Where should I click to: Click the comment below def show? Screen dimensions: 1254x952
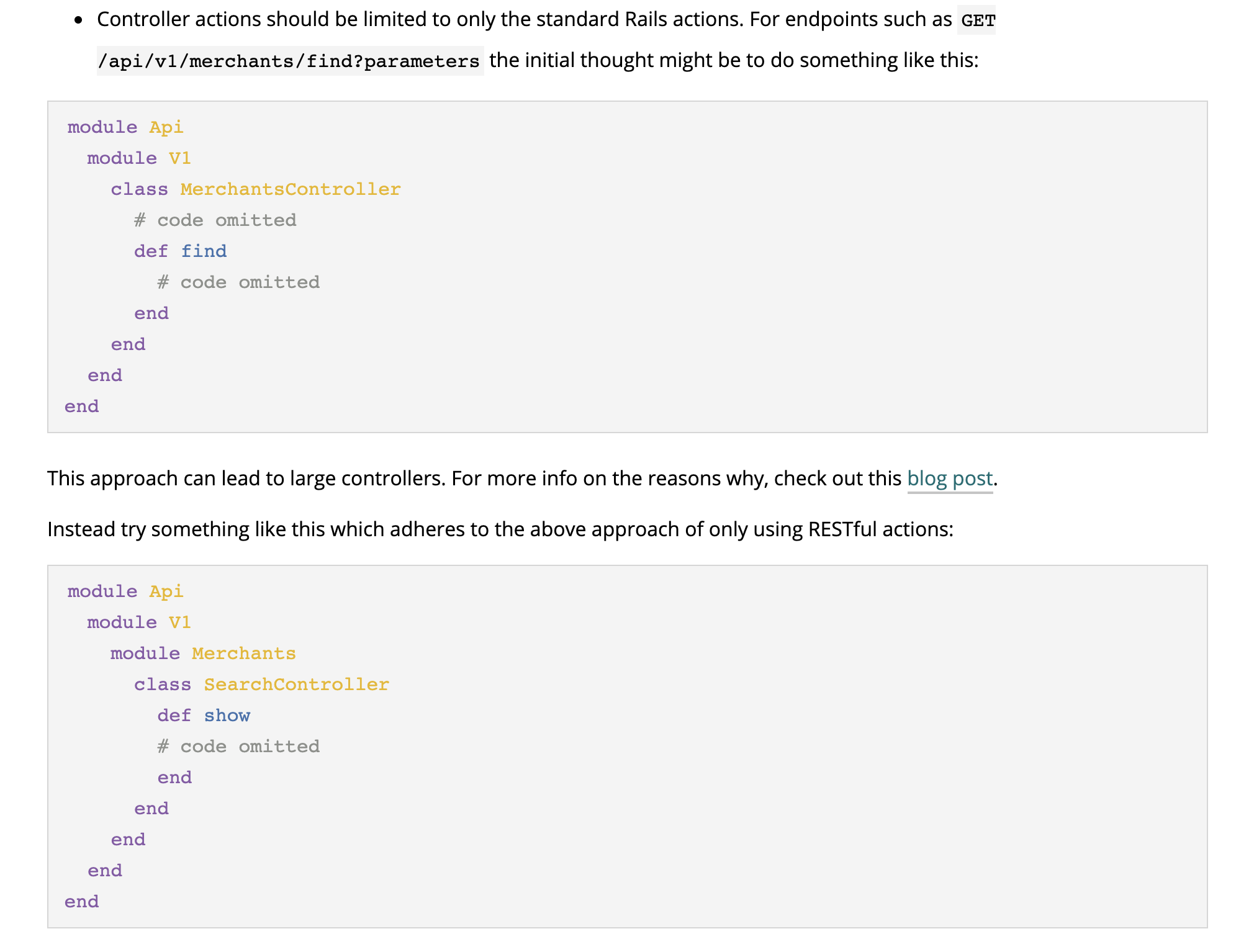(x=238, y=746)
